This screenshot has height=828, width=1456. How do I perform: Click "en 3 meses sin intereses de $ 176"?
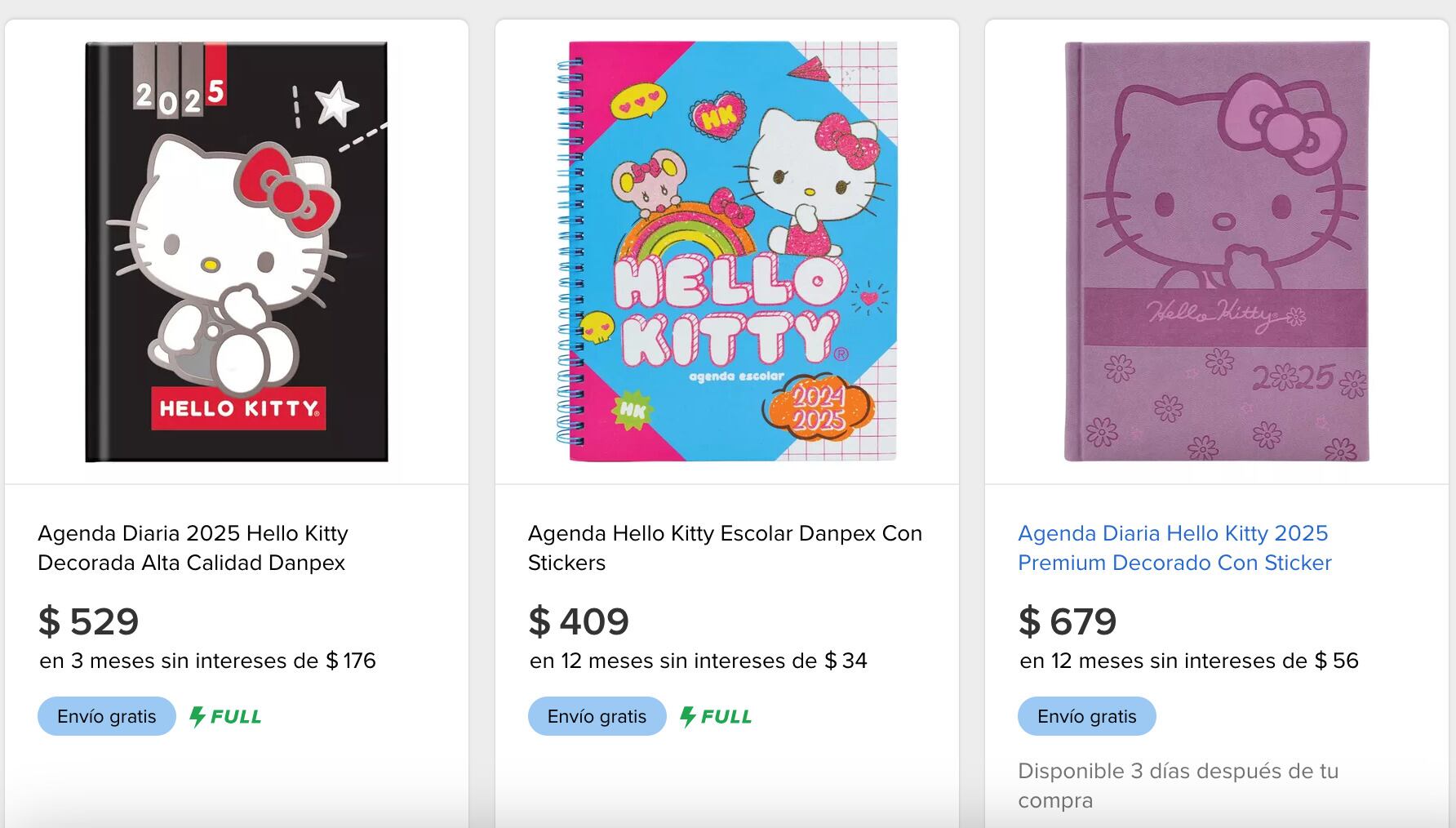[207, 661]
